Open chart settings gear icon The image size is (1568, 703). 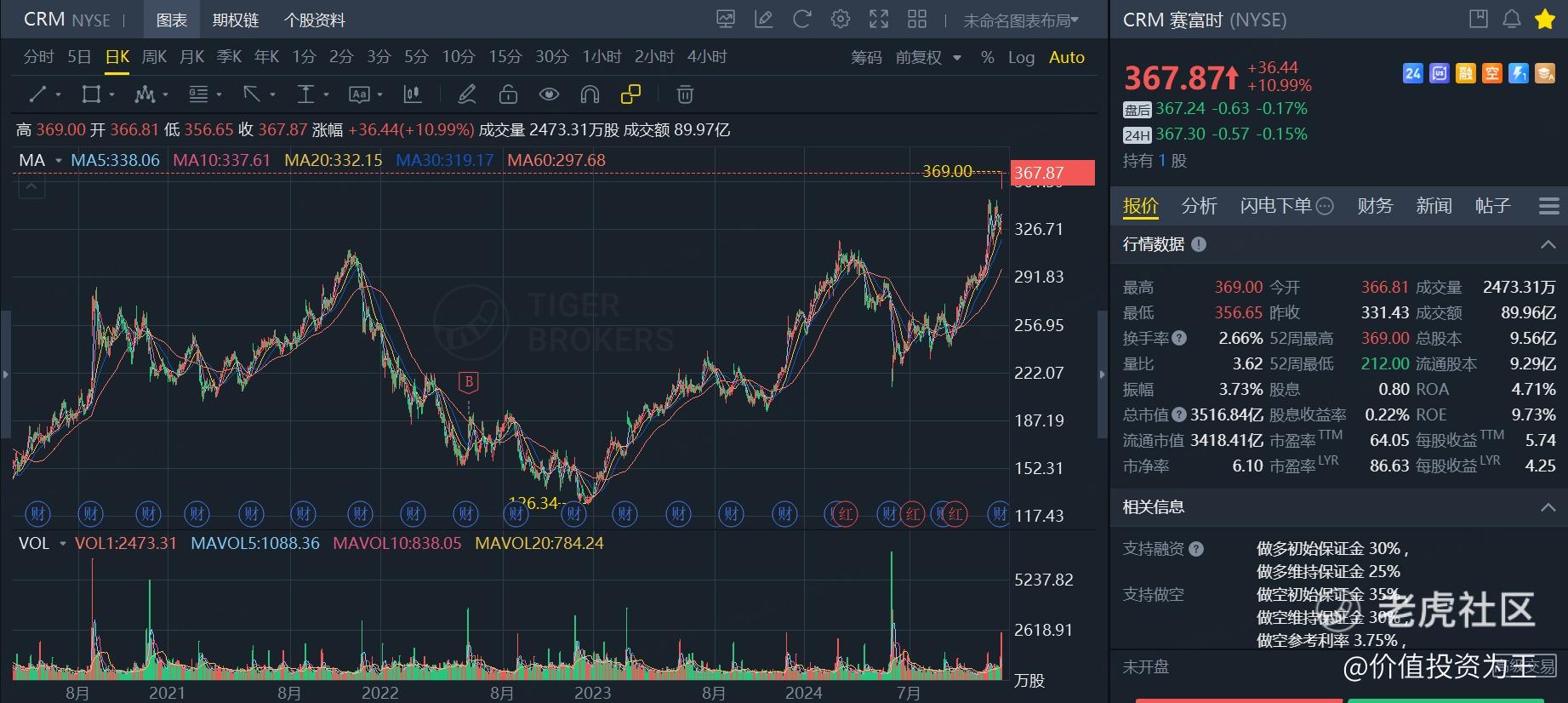point(841,20)
